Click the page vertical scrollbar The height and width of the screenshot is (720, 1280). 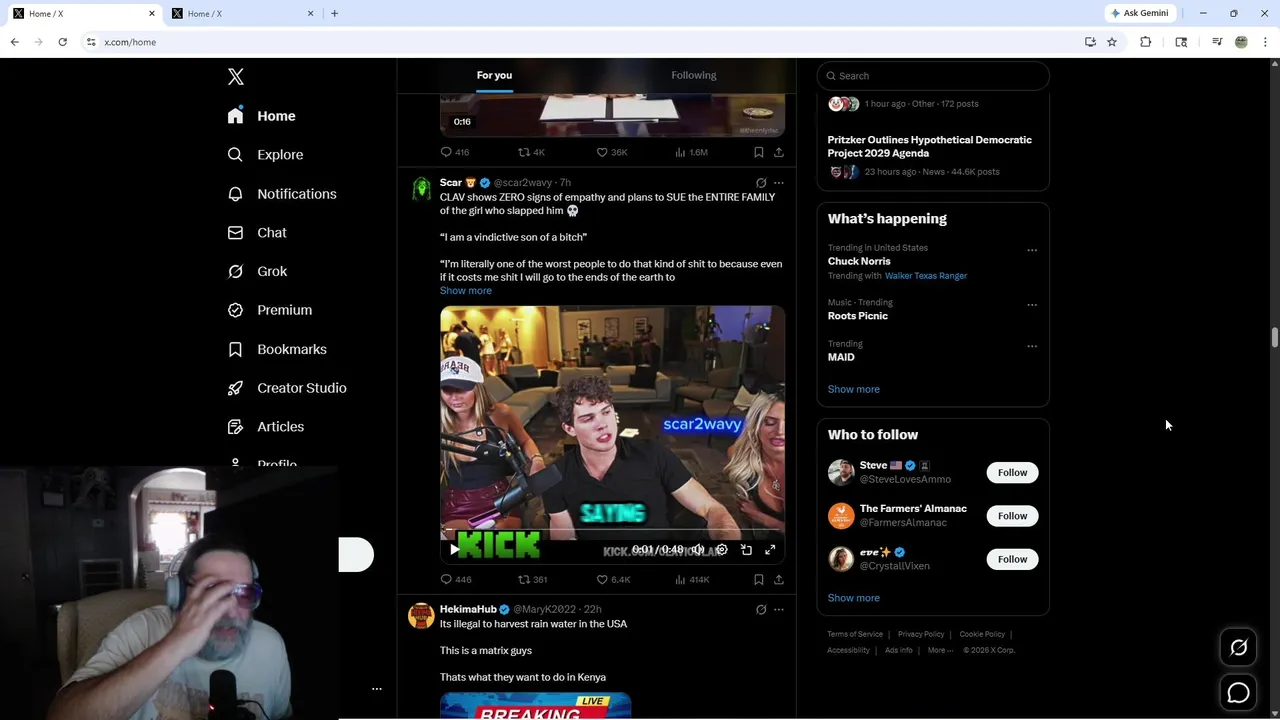pyautogui.click(x=1275, y=337)
